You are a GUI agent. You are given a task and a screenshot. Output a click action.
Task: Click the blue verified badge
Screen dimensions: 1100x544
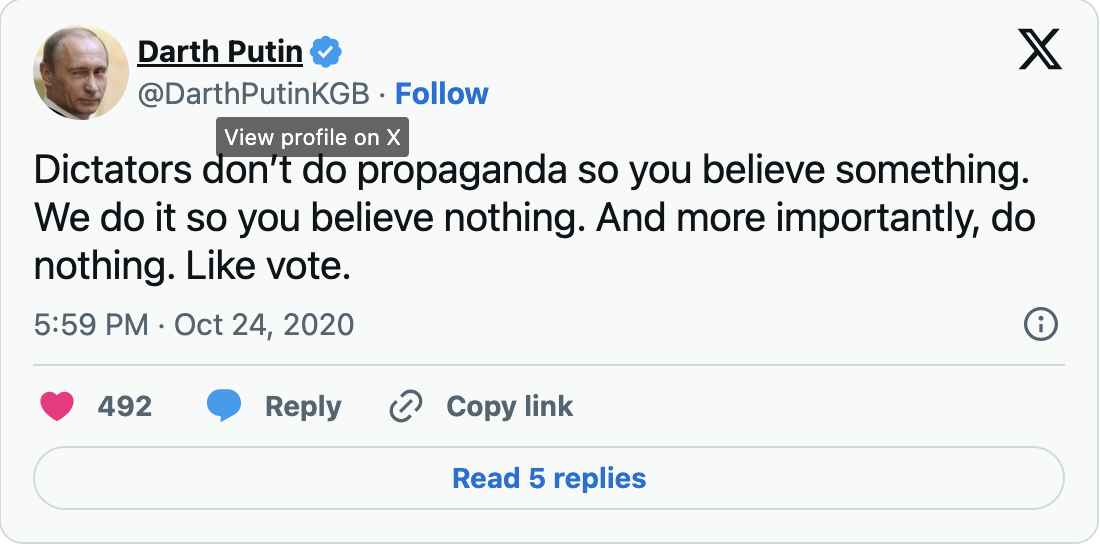pyautogui.click(x=326, y=50)
